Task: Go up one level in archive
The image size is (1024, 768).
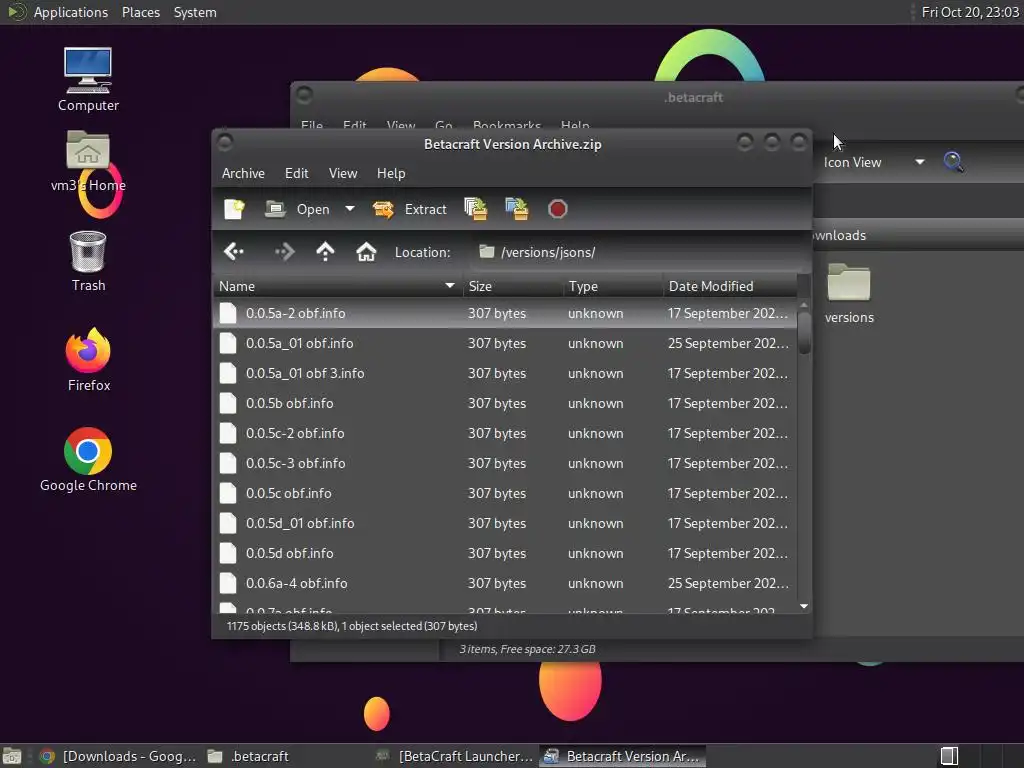Action: click(325, 251)
